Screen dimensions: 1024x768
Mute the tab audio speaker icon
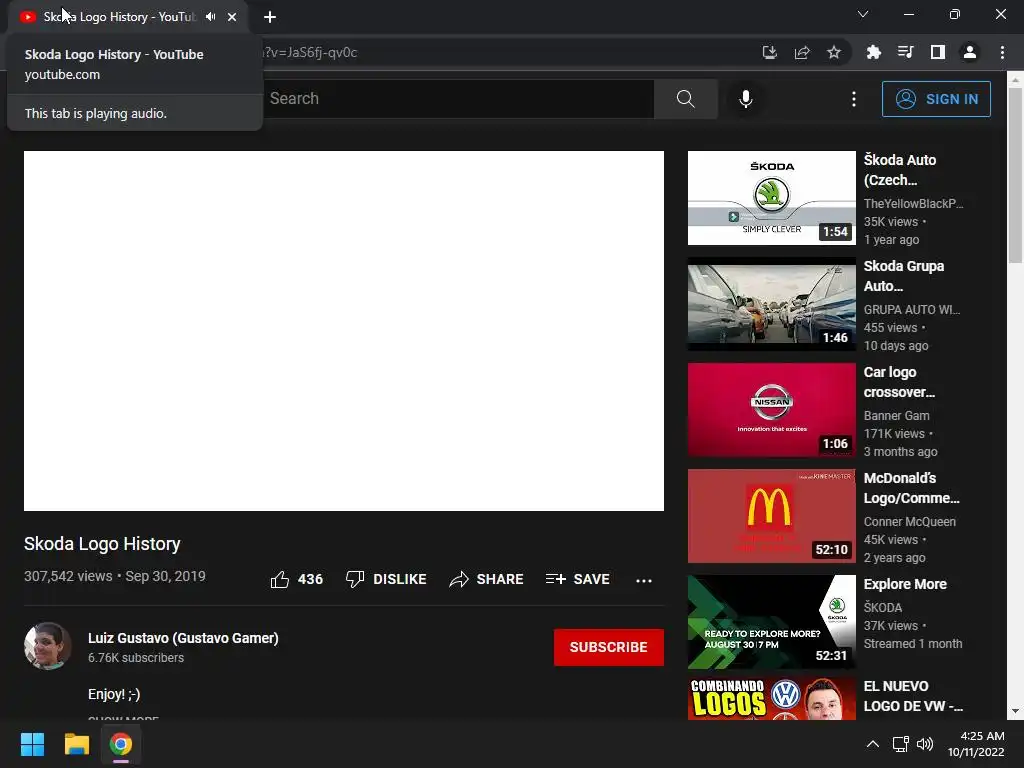[x=210, y=17]
